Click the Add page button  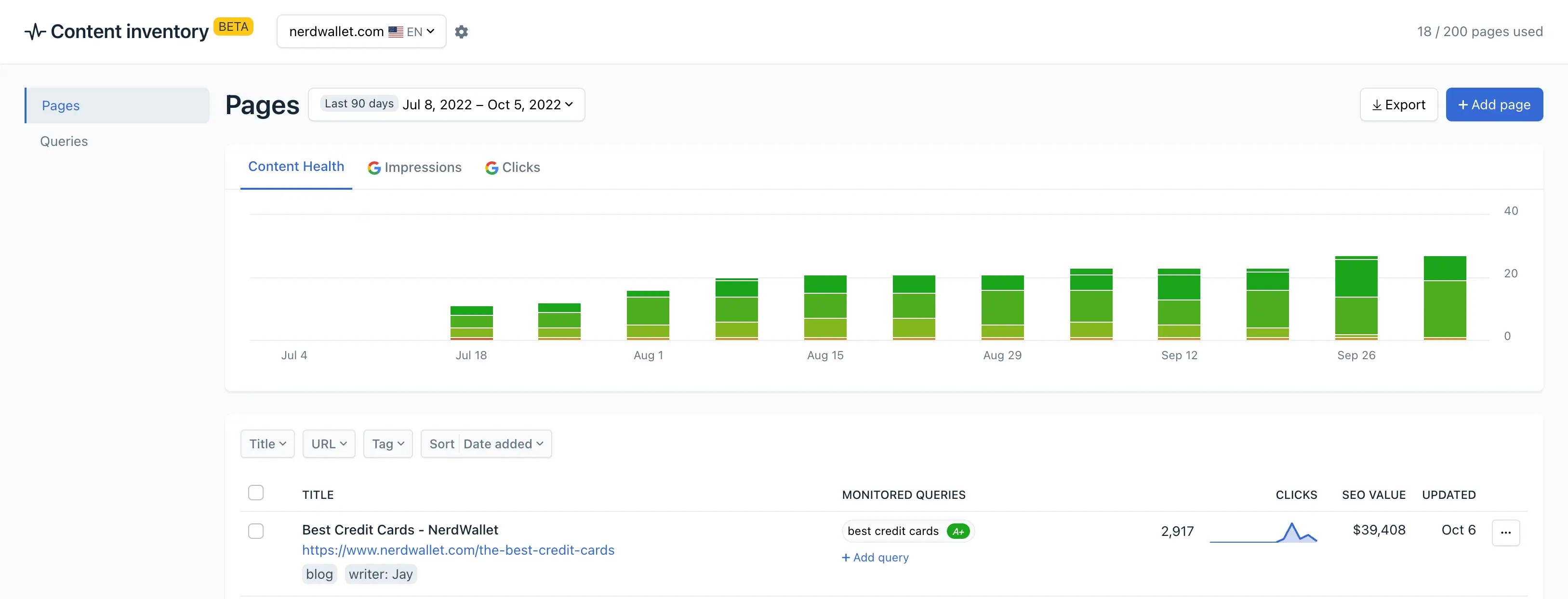(x=1494, y=104)
